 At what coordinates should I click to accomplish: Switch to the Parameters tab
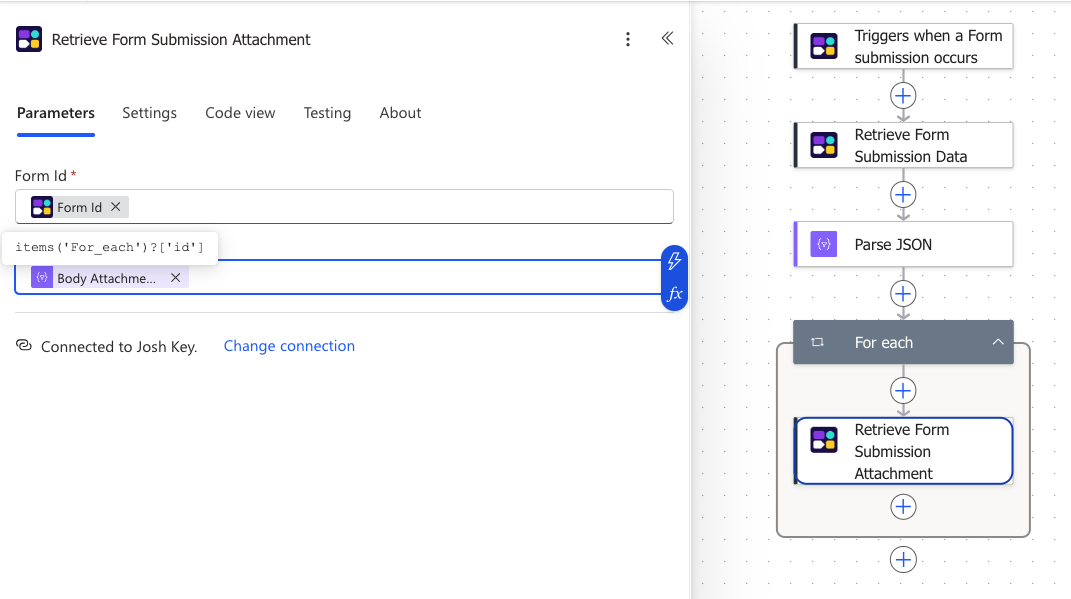(56, 113)
